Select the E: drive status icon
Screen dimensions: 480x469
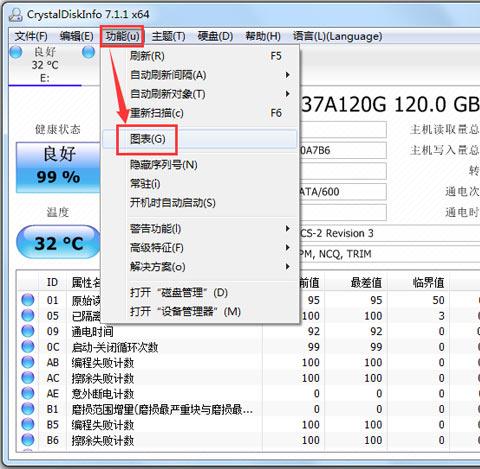16,52
